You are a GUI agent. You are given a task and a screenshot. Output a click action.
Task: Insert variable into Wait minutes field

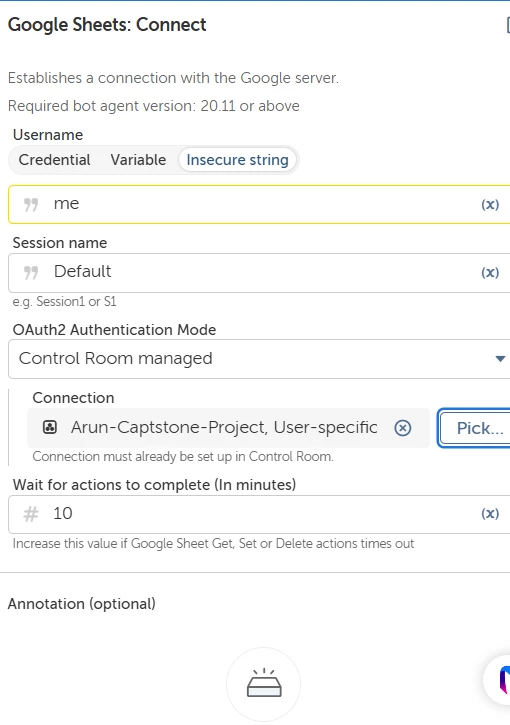pyautogui.click(x=490, y=513)
